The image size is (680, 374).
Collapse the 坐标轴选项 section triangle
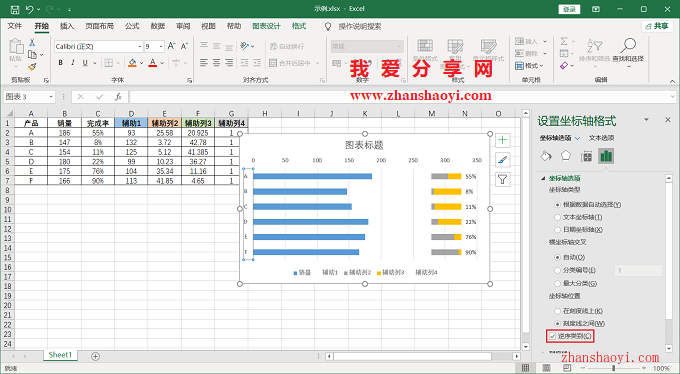[x=543, y=178]
